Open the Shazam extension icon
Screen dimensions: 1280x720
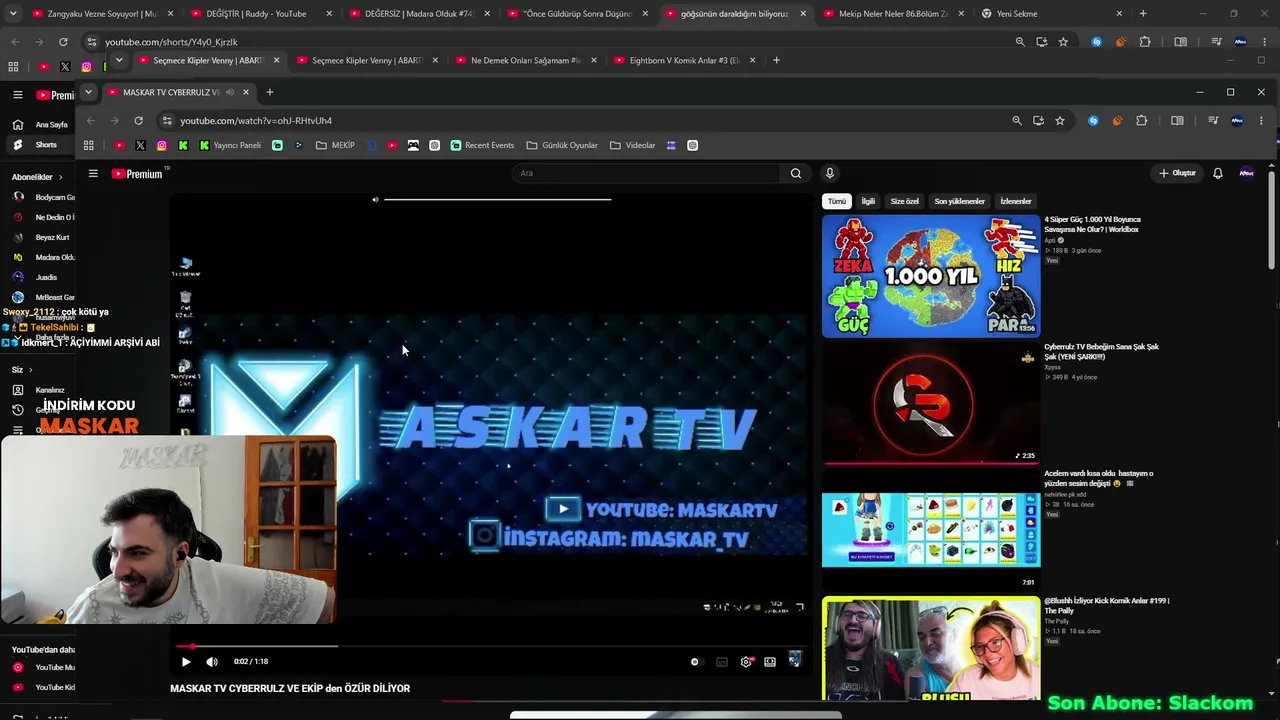coord(1093,121)
